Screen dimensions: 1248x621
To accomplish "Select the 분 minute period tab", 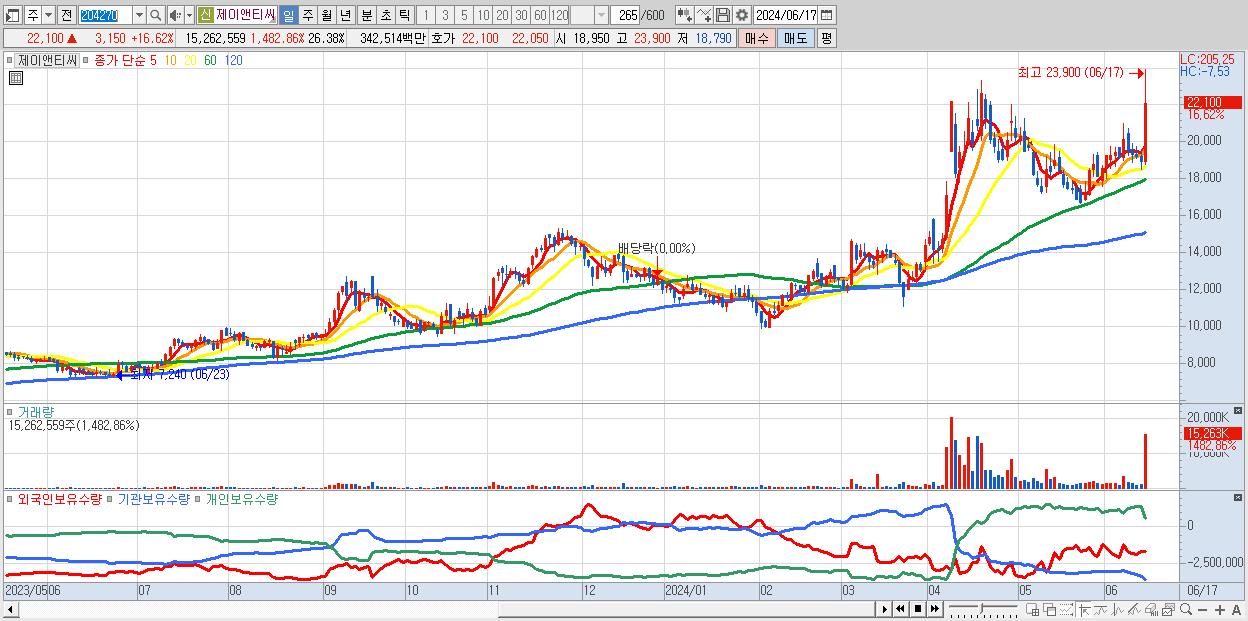I will tap(367, 16).
